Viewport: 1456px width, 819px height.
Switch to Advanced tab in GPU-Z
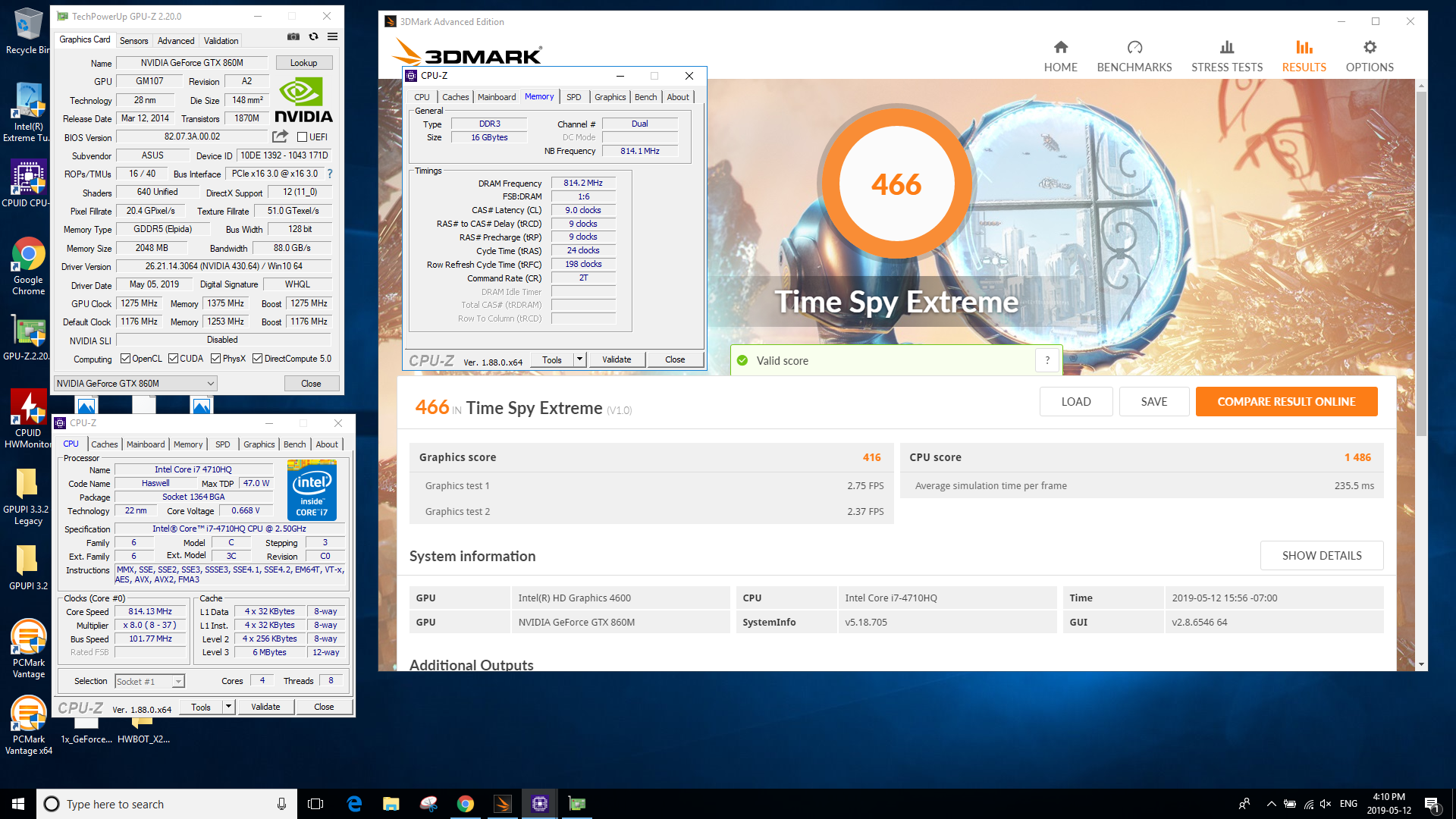click(x=176, y=41)
